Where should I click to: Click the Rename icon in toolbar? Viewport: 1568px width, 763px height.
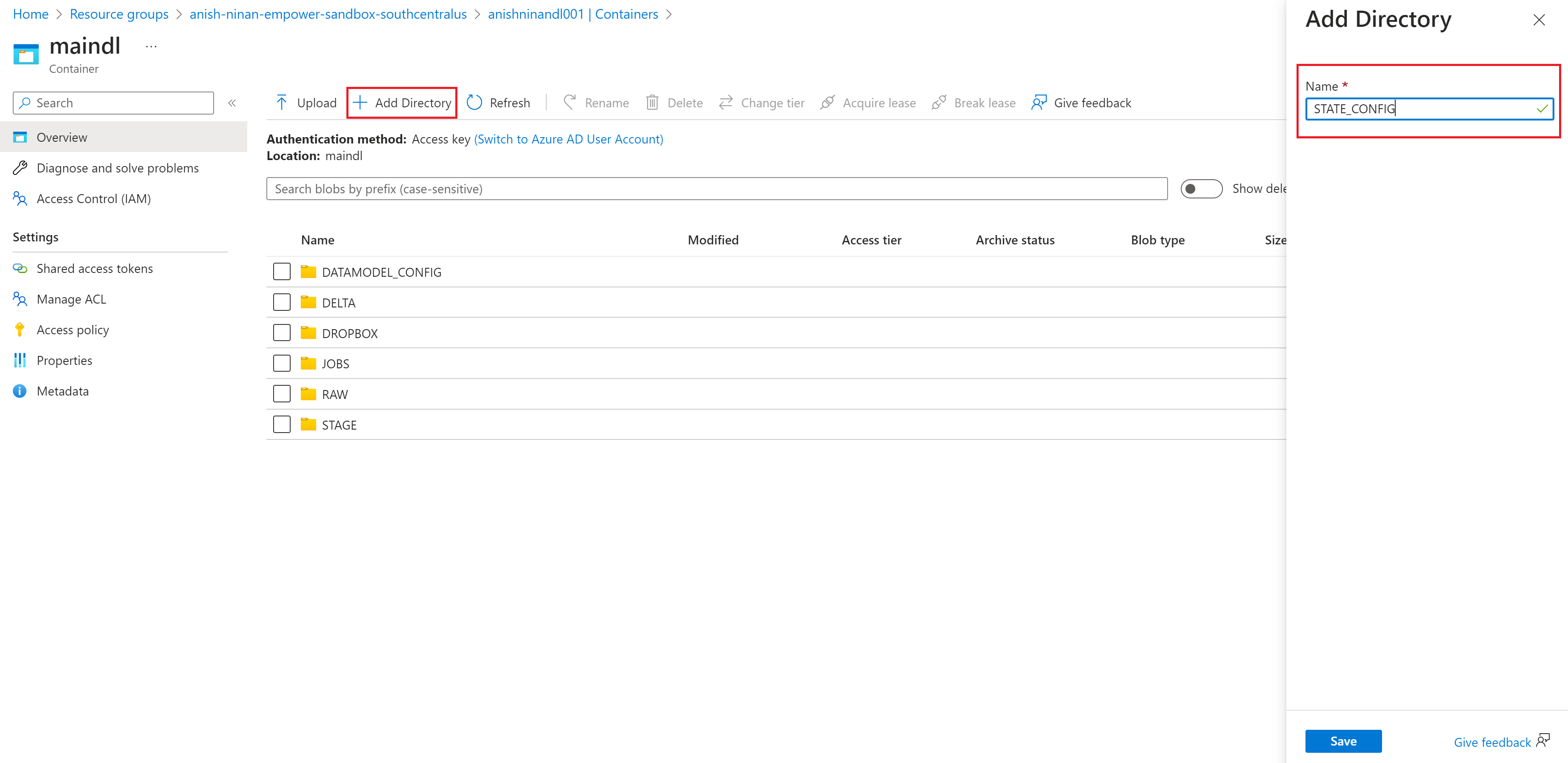570,102
